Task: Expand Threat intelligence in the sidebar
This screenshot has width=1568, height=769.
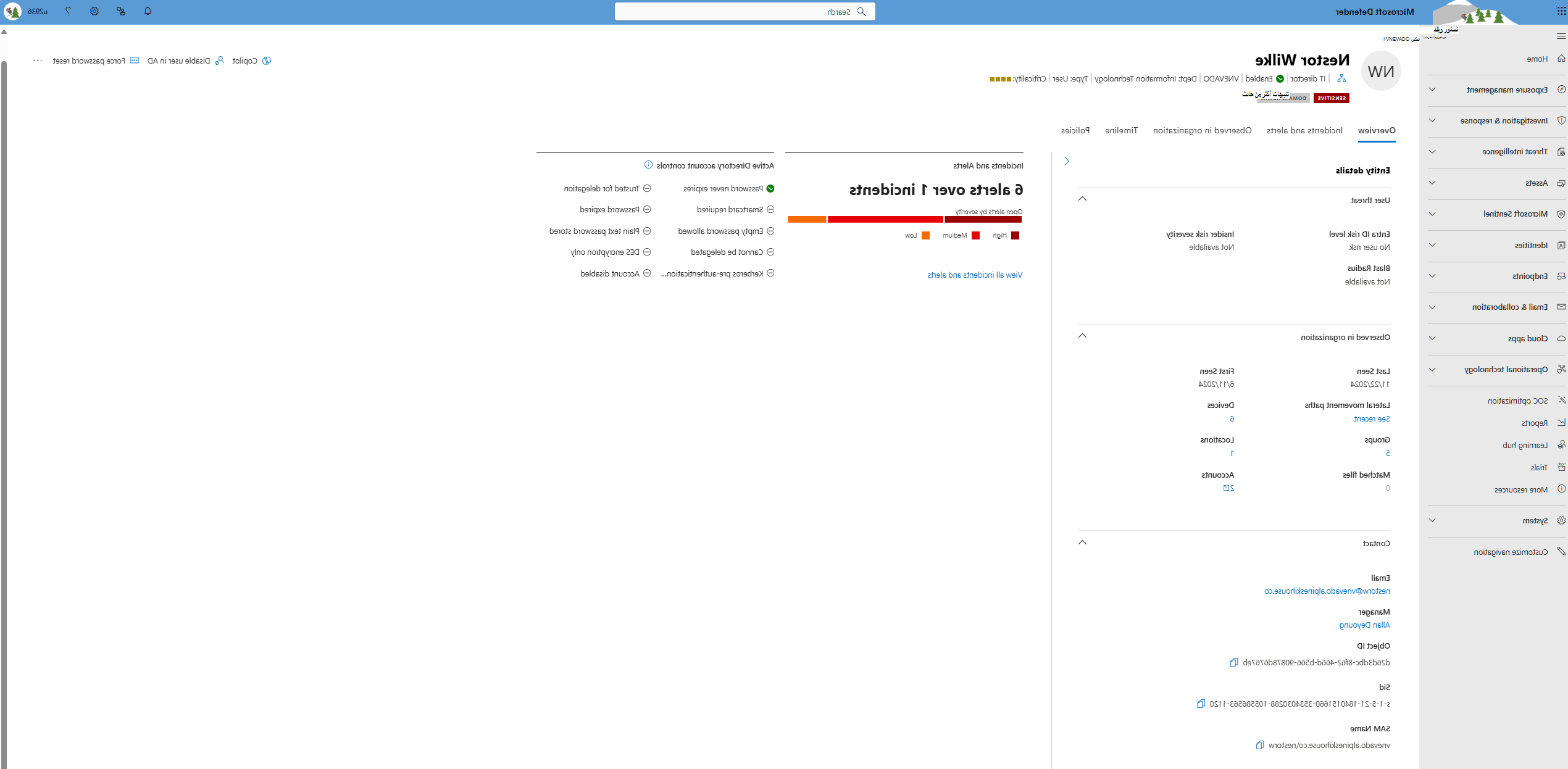Action: (x=1432, y=151)
